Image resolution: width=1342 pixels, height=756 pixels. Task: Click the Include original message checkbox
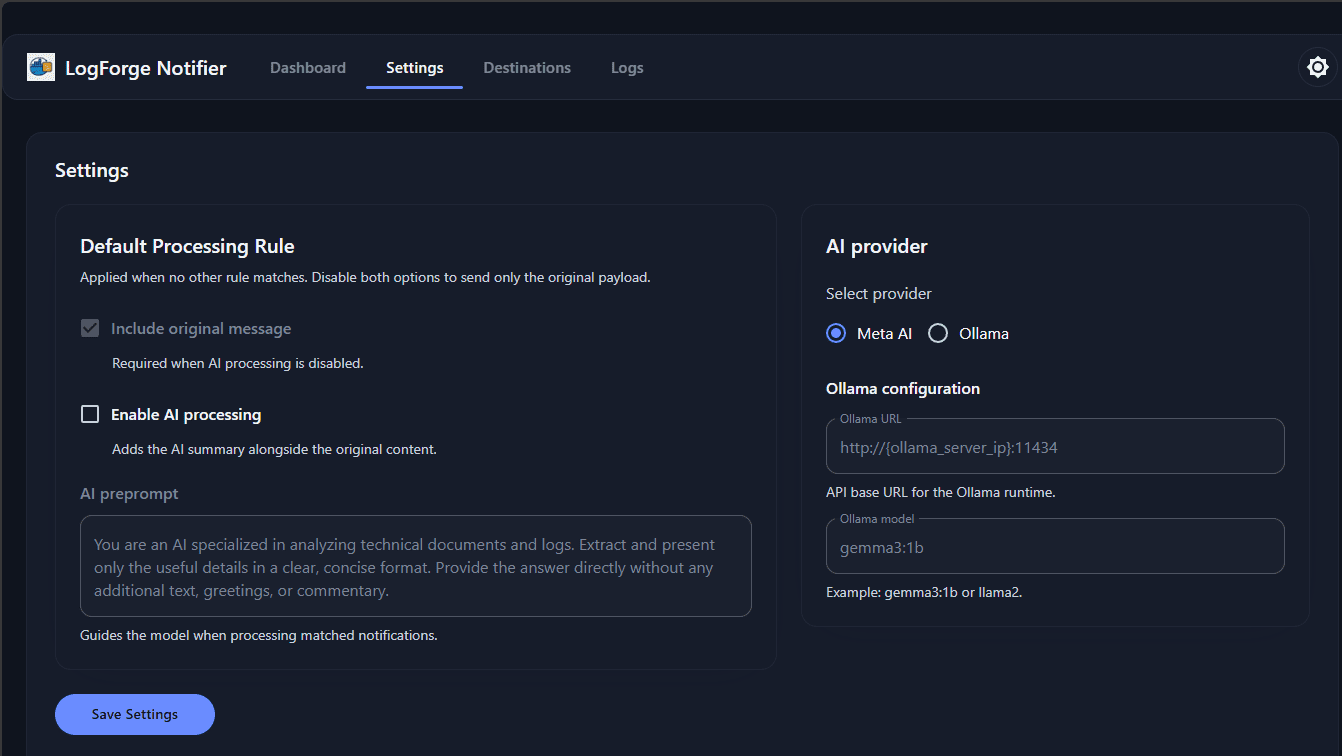tap(90, 328)
